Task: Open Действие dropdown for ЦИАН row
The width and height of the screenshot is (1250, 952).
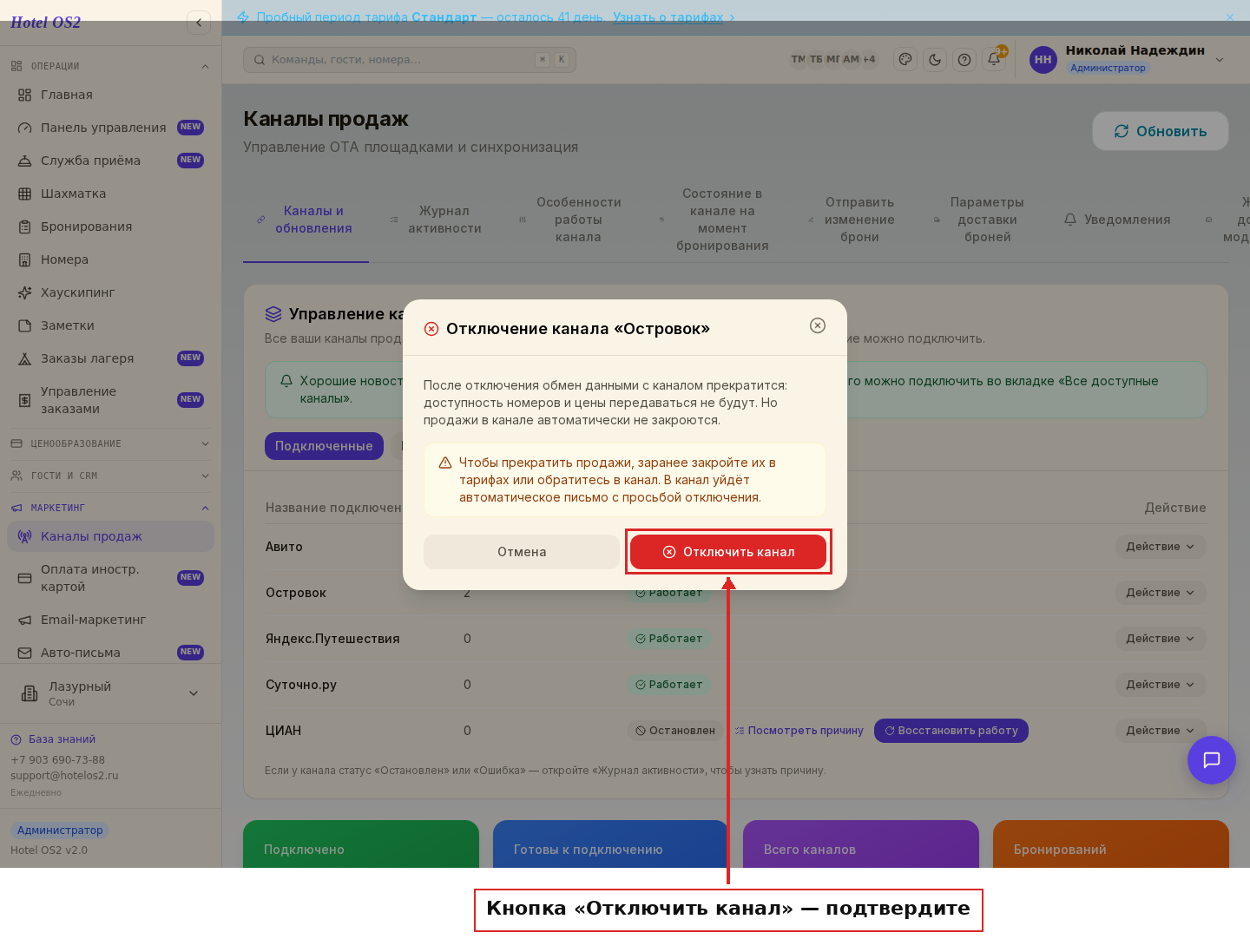Action: pos(1161,731)
